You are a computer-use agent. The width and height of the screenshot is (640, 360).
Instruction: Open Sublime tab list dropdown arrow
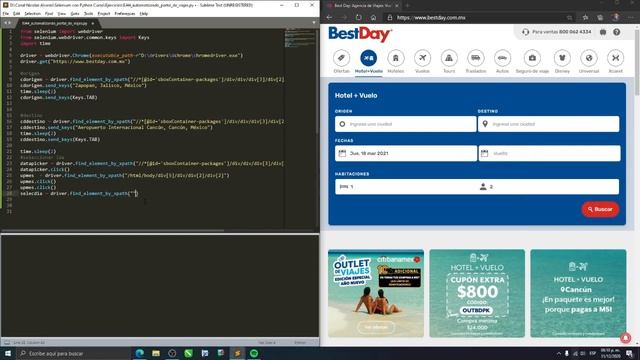point(313,23)
